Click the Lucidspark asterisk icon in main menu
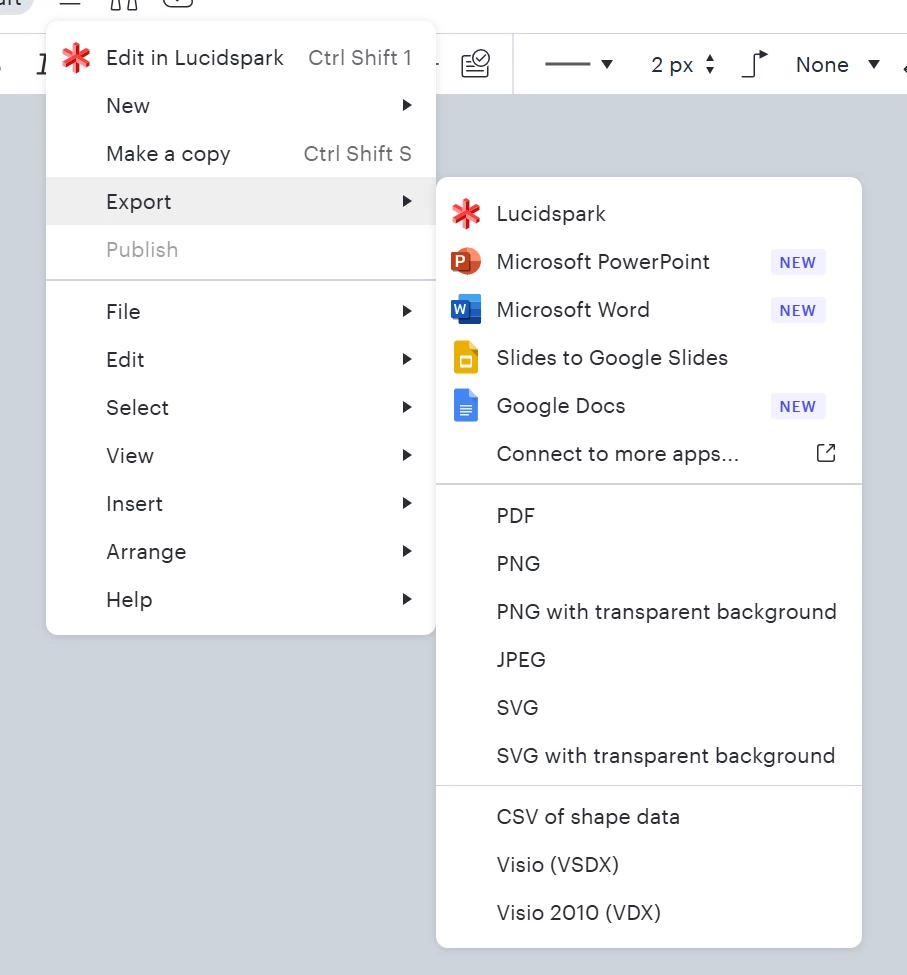The image size is (907, 975). 76,58
